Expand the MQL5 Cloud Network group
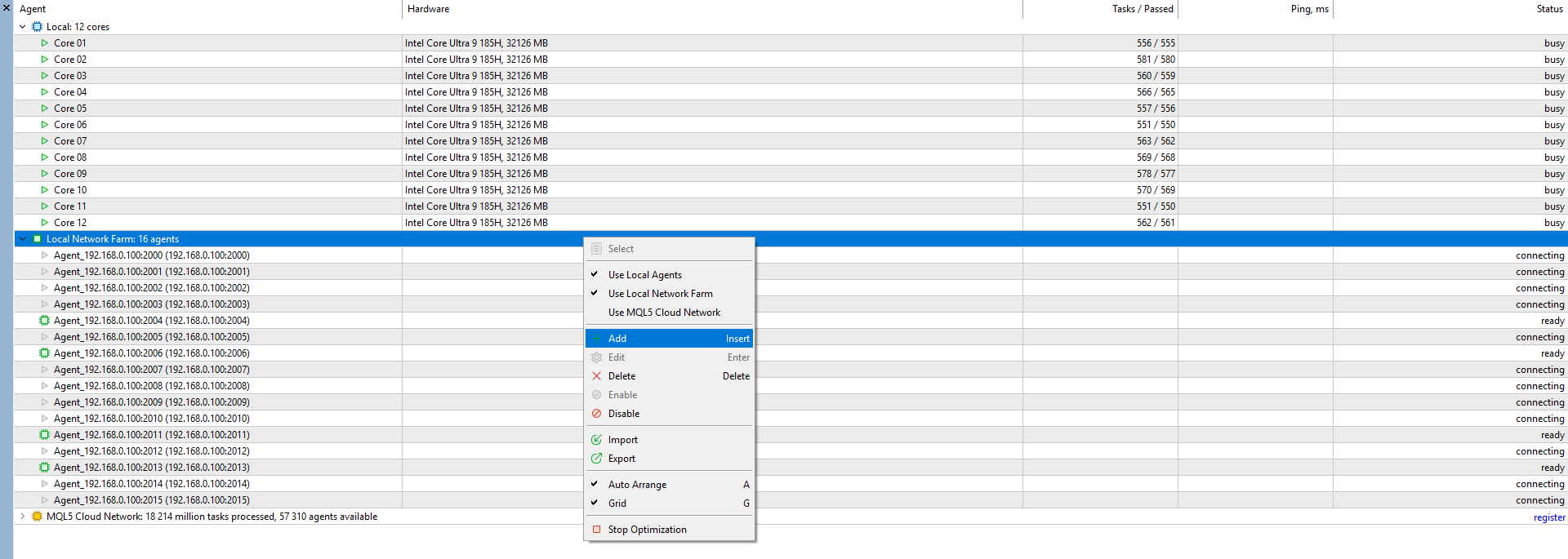The height and width of the screenshot is (559, 1568). [x=23, y=517]
